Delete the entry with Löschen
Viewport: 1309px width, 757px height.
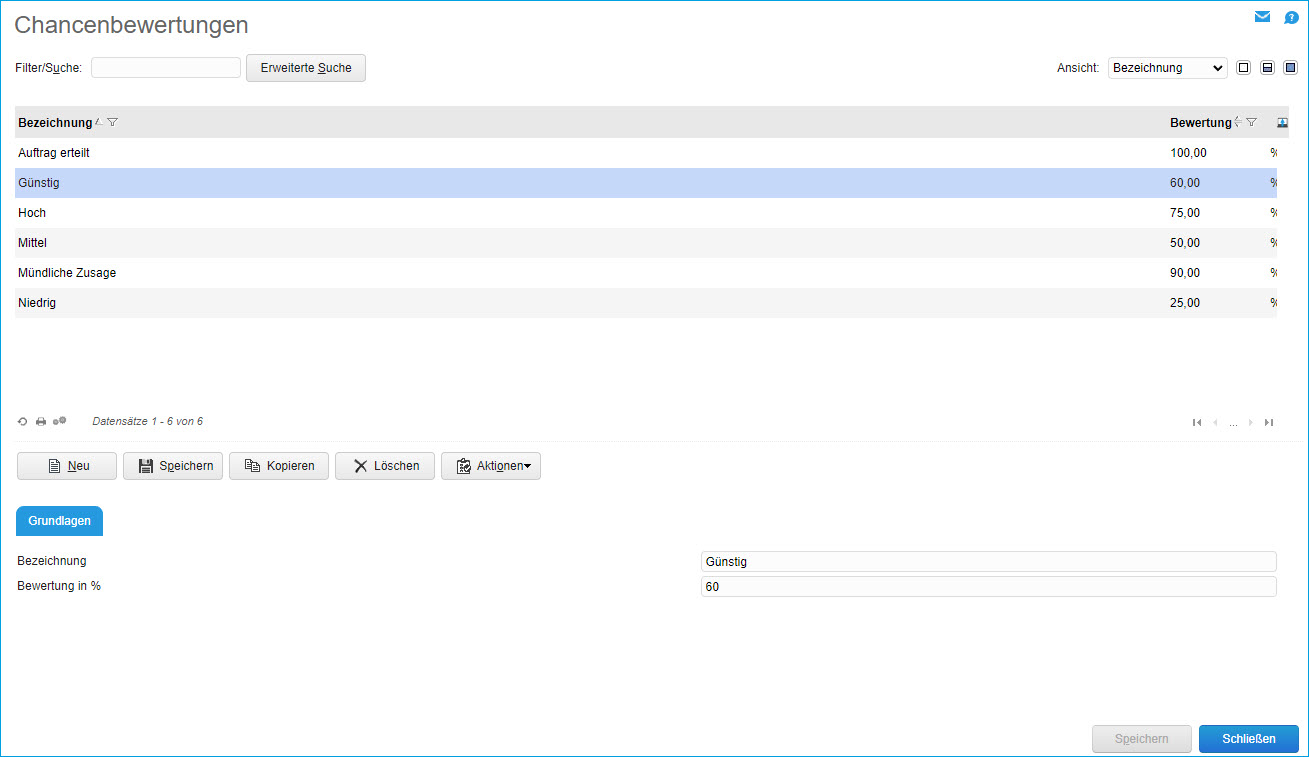tap(385, 466)
